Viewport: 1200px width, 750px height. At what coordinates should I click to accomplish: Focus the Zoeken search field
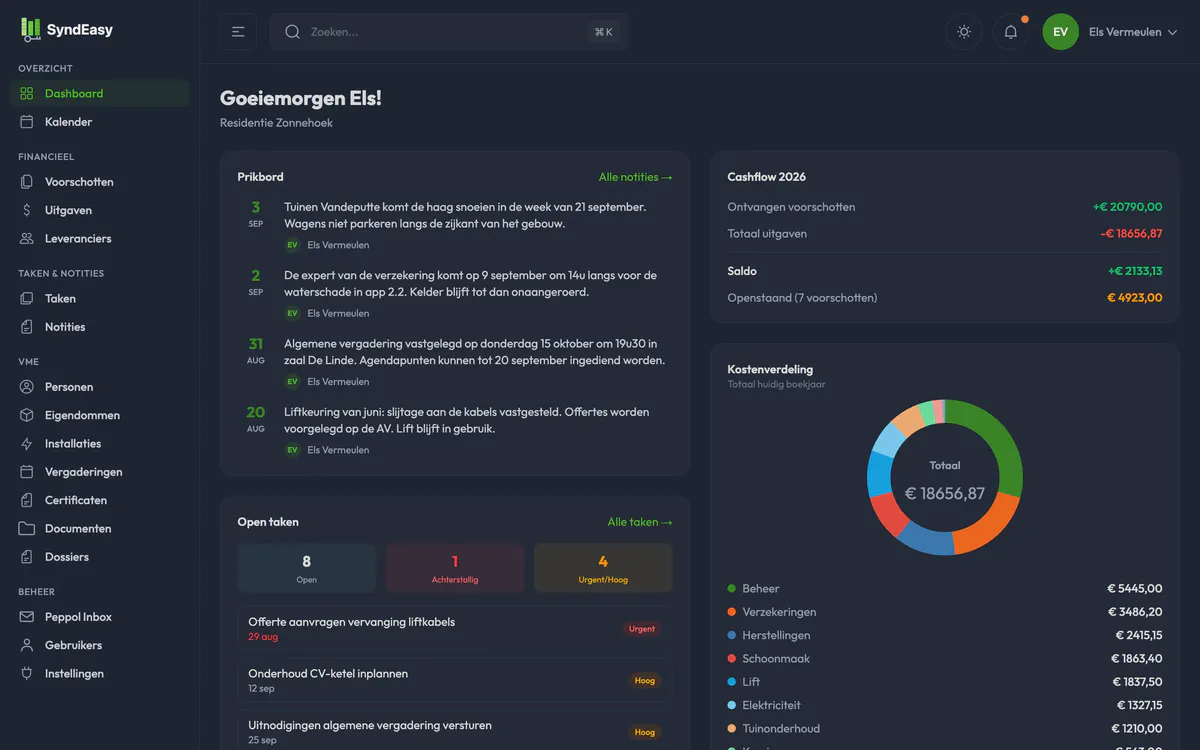[449, 32]
